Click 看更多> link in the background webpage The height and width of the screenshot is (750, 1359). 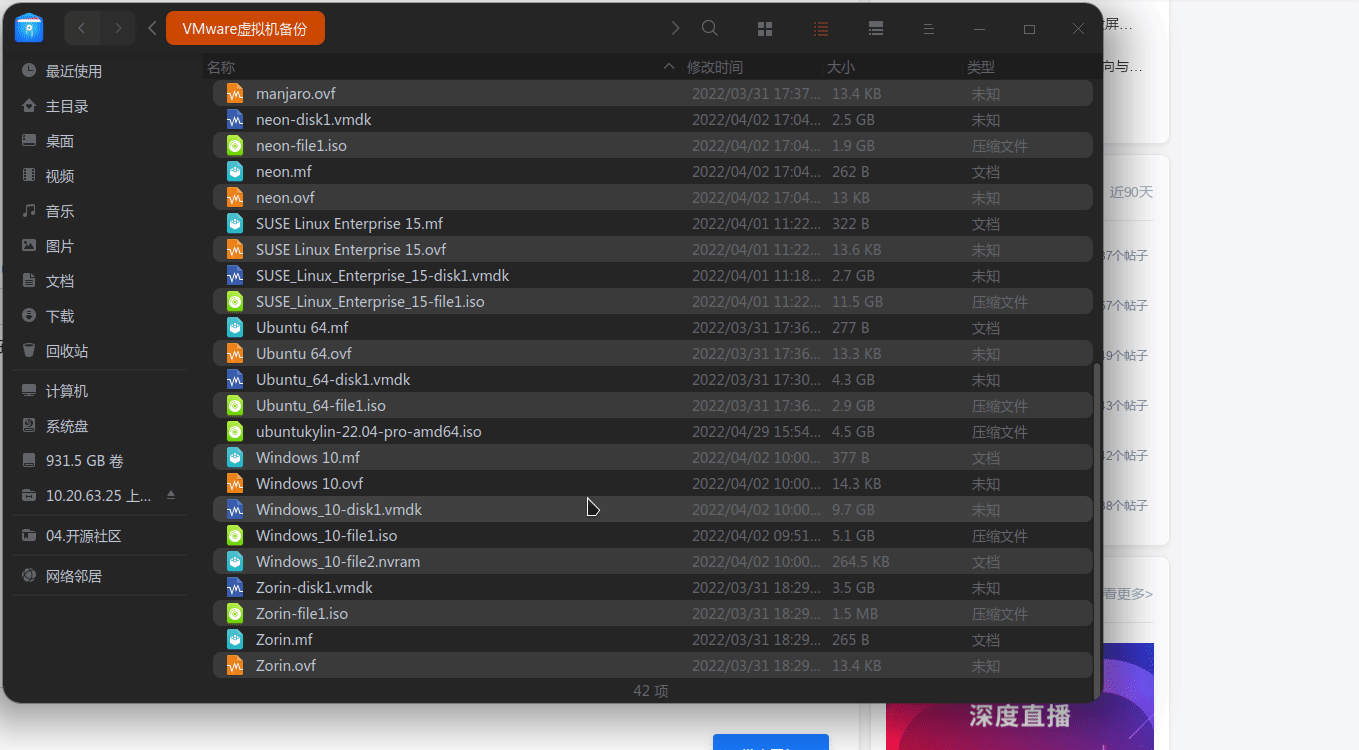[1128, 594]
